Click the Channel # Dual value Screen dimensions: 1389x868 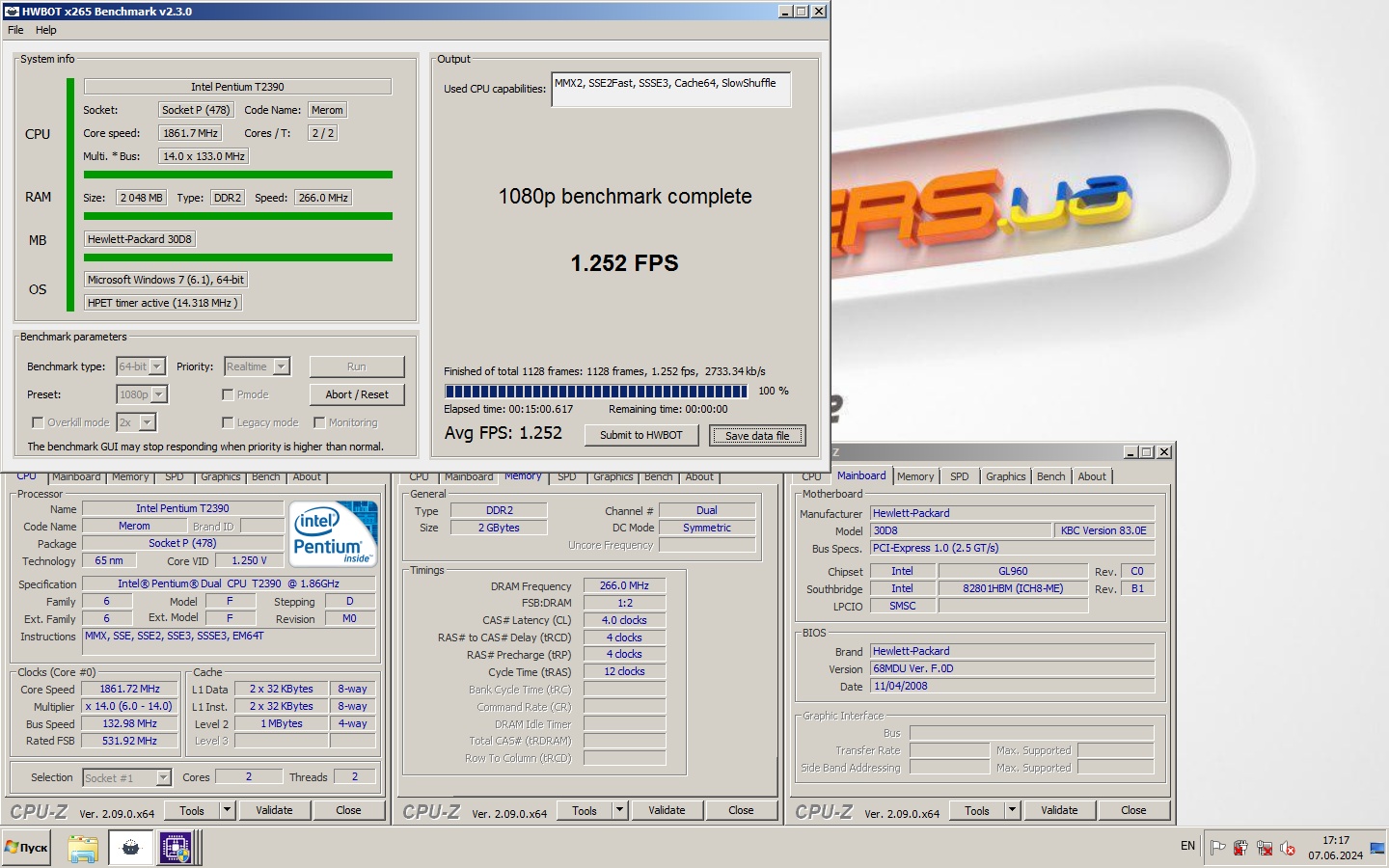(707, 510)
